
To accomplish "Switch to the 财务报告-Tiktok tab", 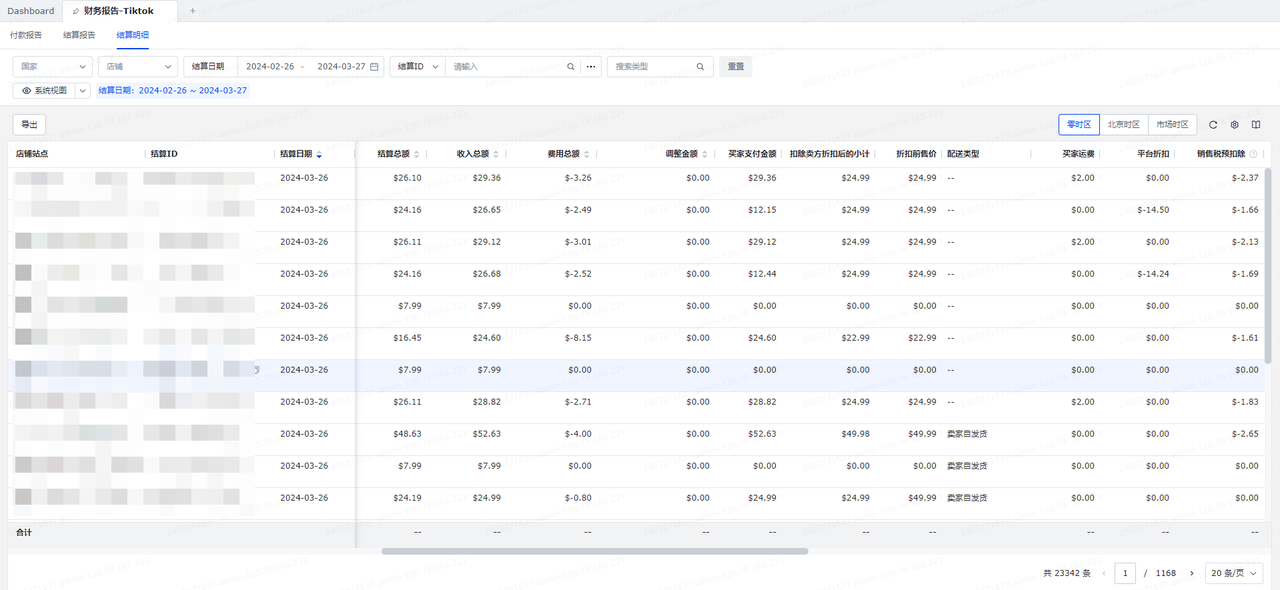I will [119, 11].
